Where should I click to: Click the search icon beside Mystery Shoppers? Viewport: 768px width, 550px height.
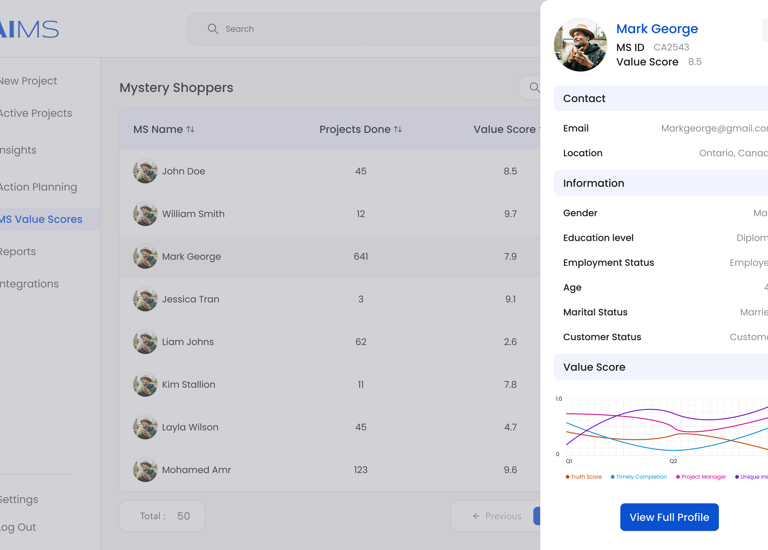534,88
